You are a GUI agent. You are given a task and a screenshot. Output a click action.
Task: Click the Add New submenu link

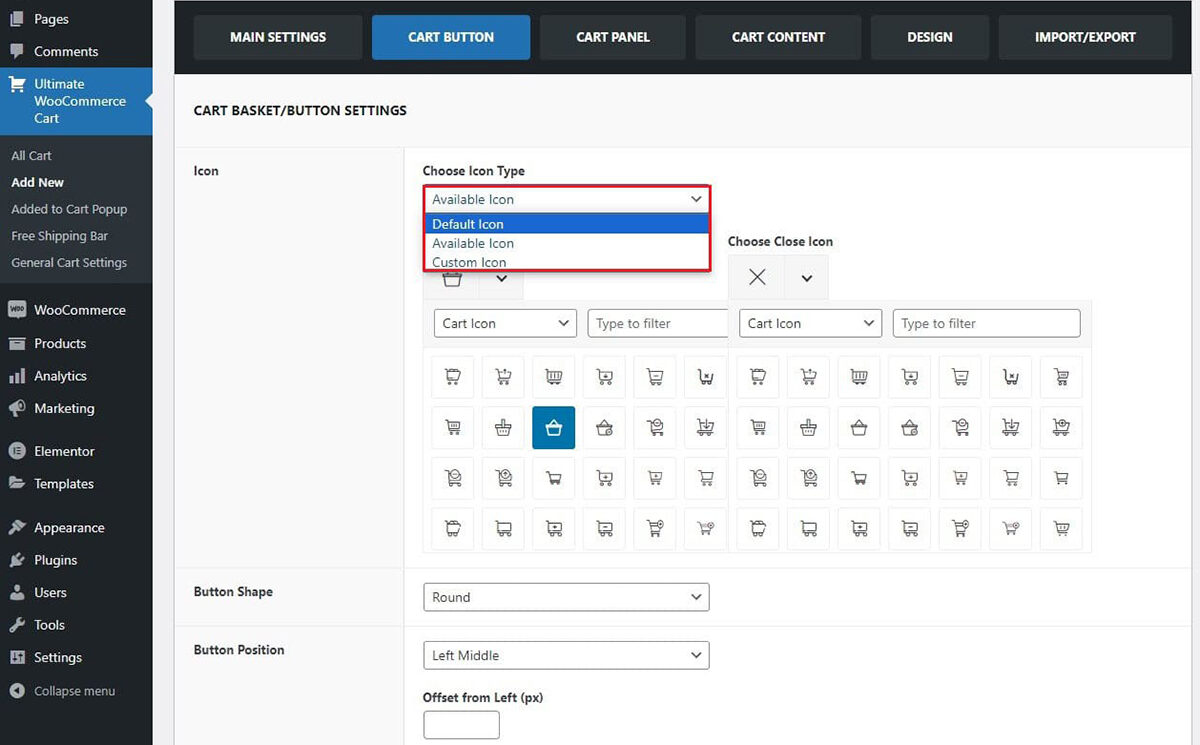[x=37, y=182]
